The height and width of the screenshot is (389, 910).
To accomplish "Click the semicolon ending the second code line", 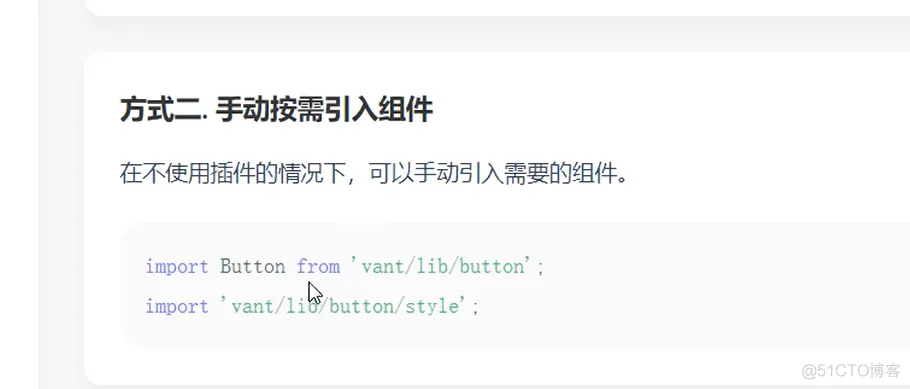I will [476, 308].
